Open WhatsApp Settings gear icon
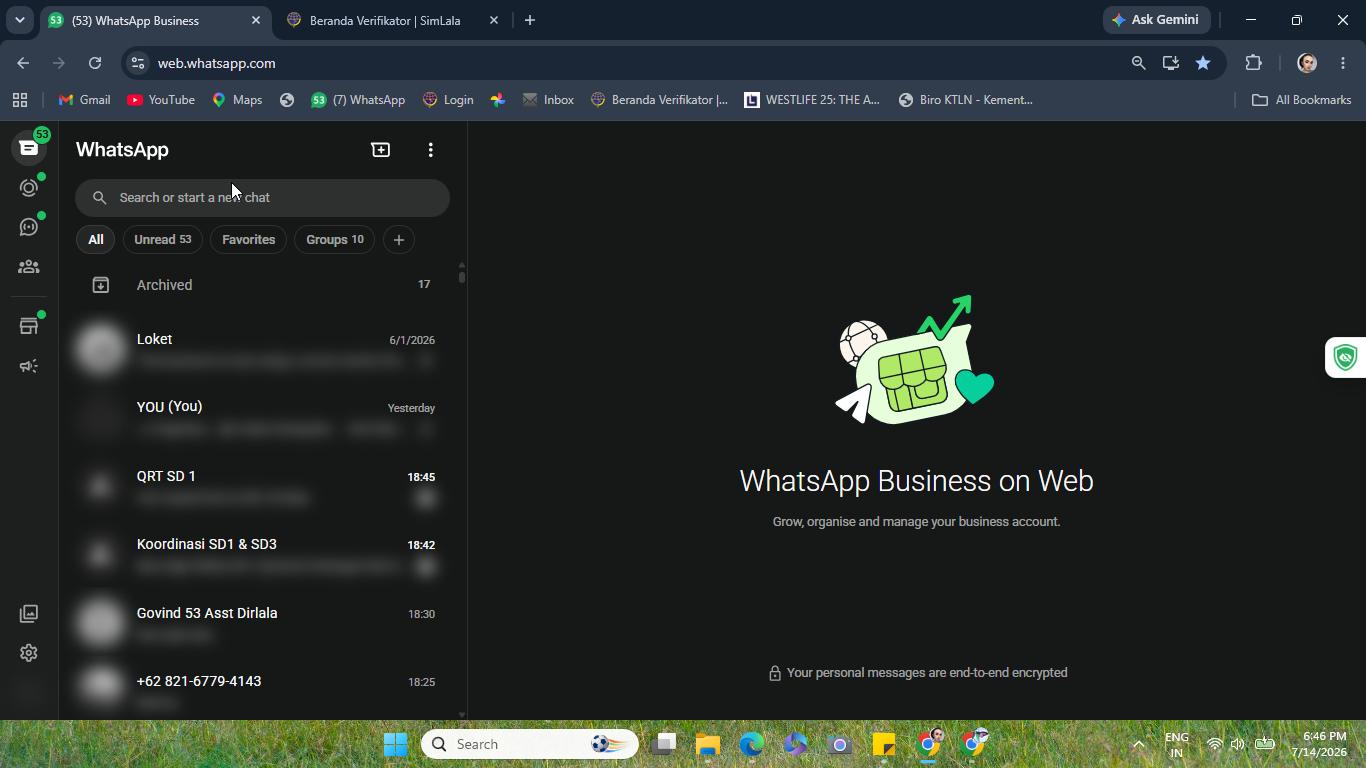Image resolution: width=1366 pixels, height=768 pixels. coord(29,653)
